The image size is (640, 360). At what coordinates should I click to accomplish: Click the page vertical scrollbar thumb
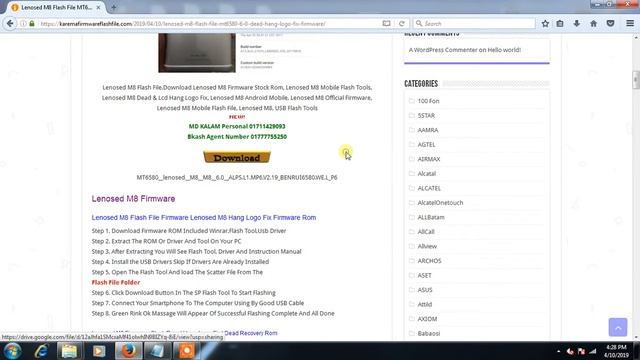click(636, 80)
